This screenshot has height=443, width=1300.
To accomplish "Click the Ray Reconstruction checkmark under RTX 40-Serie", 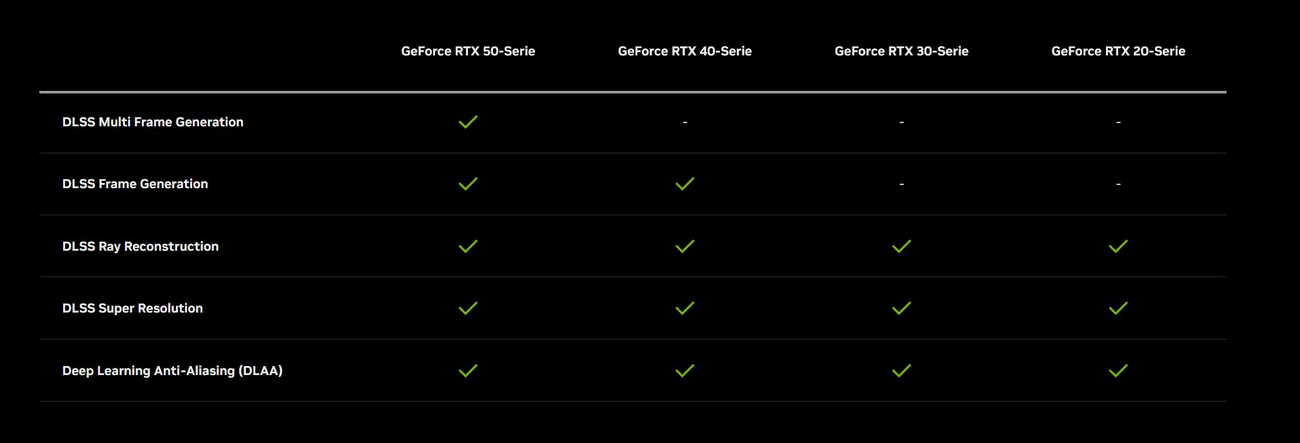I will [685, 246].
